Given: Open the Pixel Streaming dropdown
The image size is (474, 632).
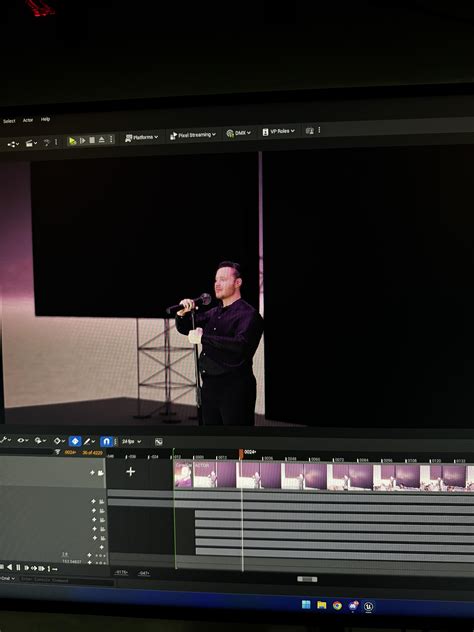Looking at the screenshot, I should tap(193, 135).
